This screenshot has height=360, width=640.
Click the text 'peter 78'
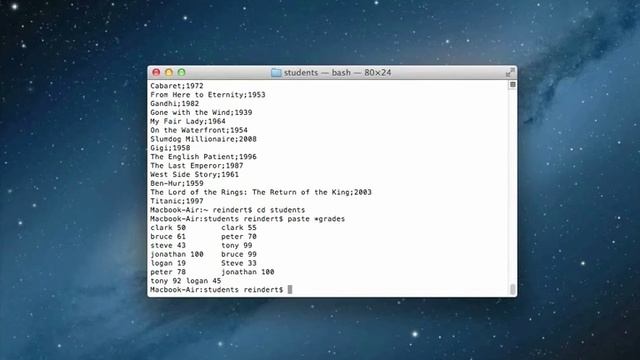coord(168,272)
